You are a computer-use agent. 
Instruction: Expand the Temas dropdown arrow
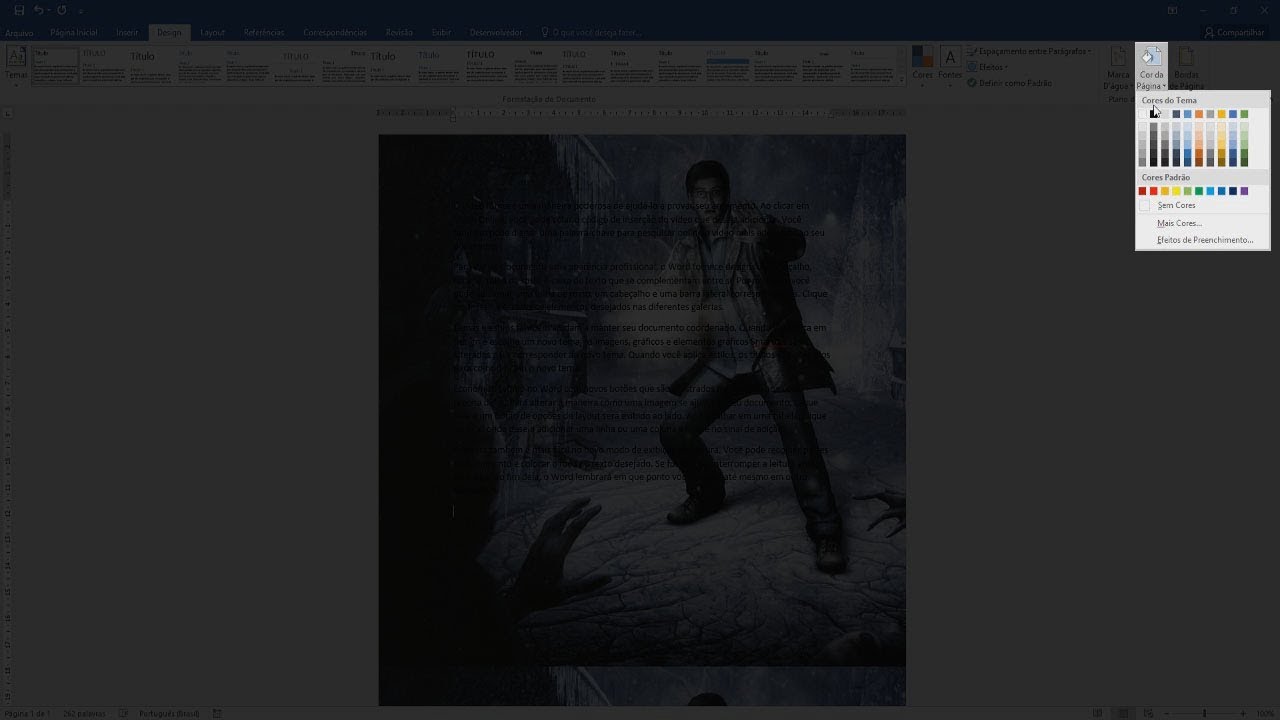[x=16, y=85]
